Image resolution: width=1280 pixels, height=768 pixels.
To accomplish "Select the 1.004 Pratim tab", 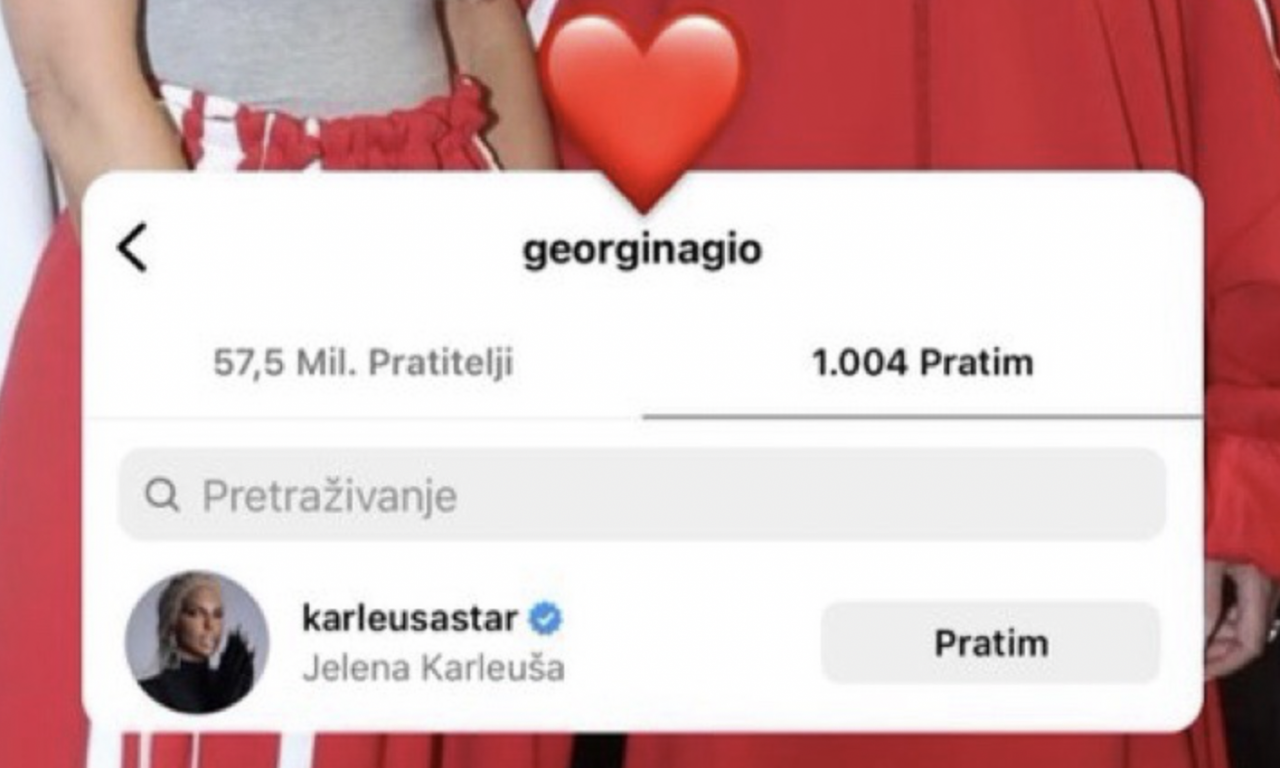I will coord(922,363).
